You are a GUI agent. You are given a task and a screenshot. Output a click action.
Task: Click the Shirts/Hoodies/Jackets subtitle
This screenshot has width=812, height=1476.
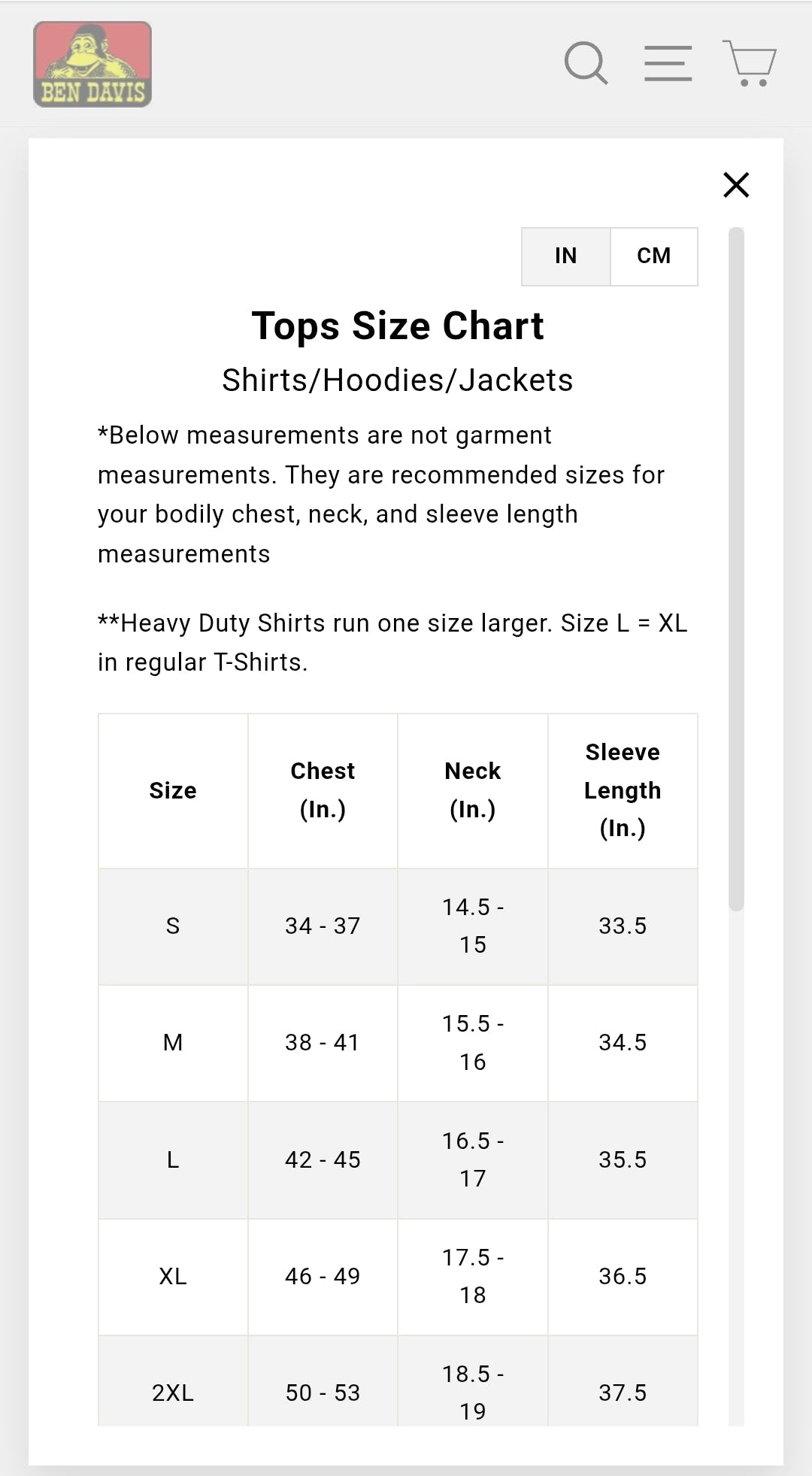click(398, 380)
